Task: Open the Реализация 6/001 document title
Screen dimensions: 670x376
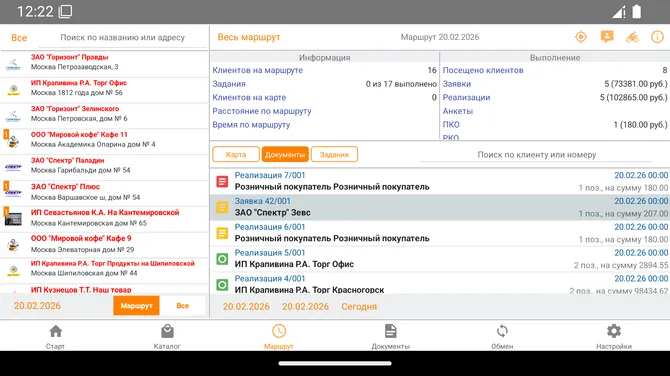Action: pos(270,227)
